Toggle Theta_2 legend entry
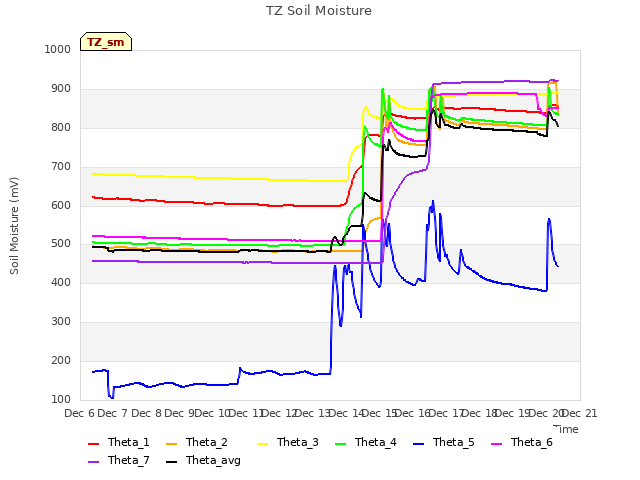This screenshot has width=640, height=480. pyautogui.click(x=197, y=442)
